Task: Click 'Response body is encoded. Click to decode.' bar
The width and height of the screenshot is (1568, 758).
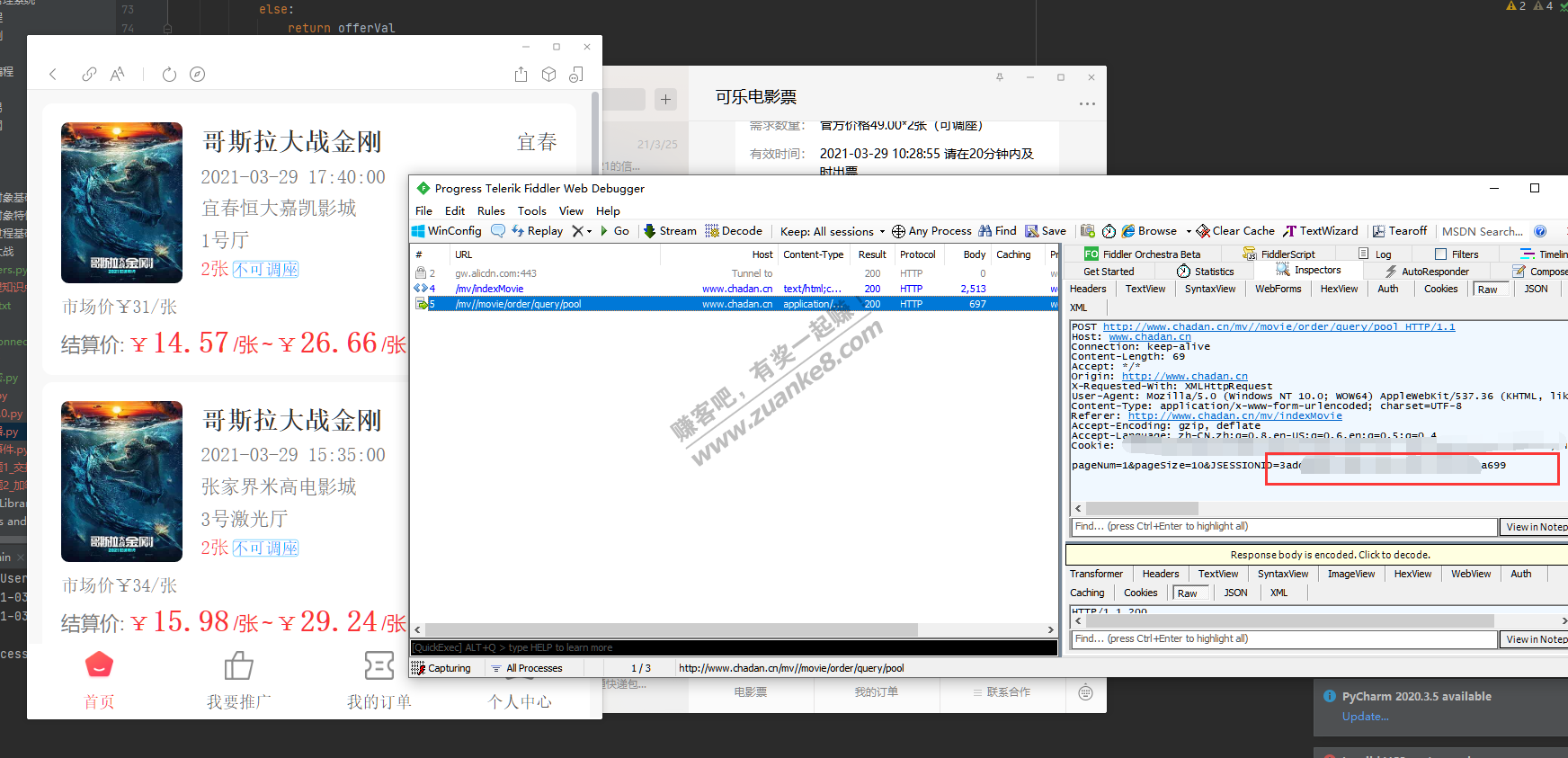Action: point(1317,555)
